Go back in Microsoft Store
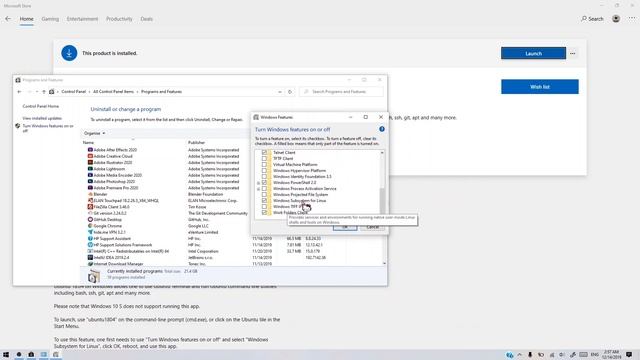Screen dimensions: 640x360 point(8,19)
